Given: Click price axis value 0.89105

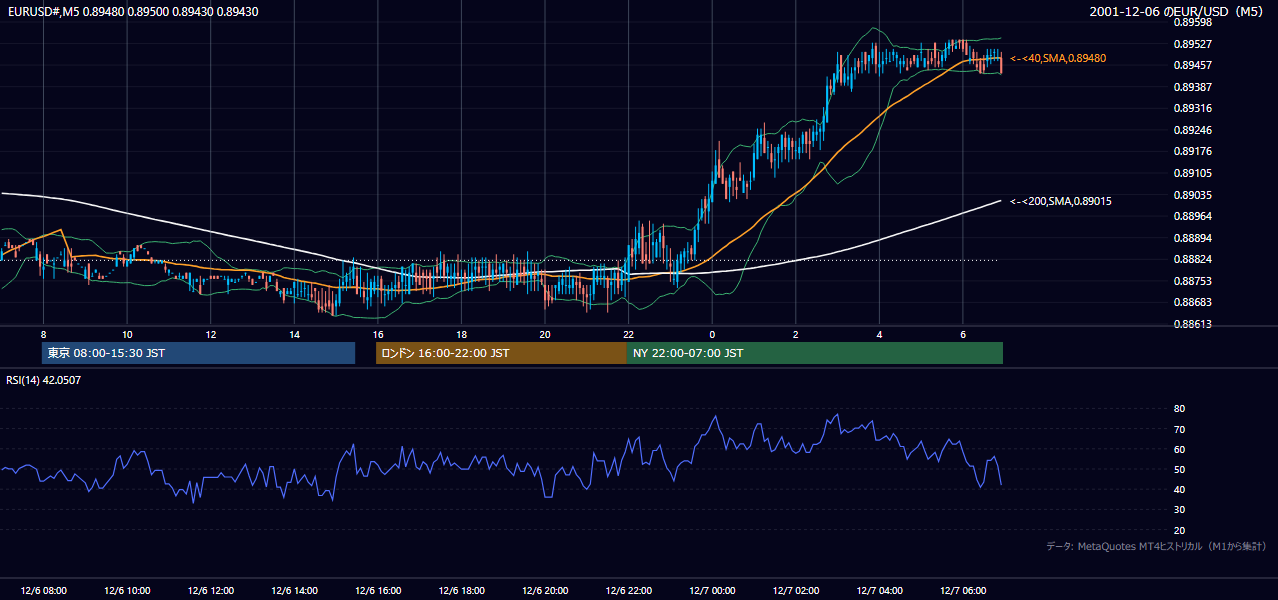Looking at the screenshot, I should tap(1192, 173).
